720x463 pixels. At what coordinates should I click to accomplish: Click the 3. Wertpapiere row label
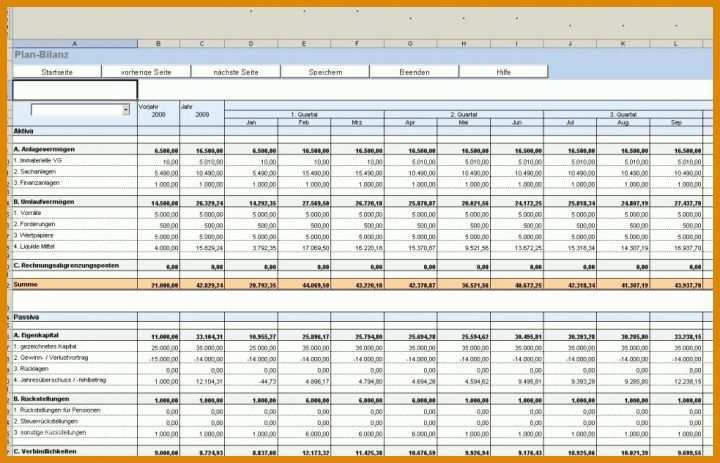[34, 235]
